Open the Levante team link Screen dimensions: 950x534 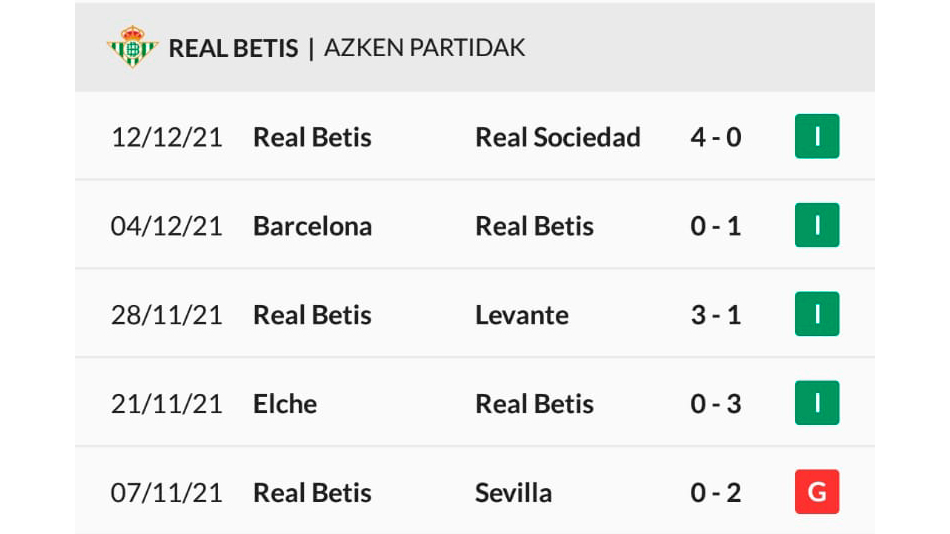[x=522, y=315]
